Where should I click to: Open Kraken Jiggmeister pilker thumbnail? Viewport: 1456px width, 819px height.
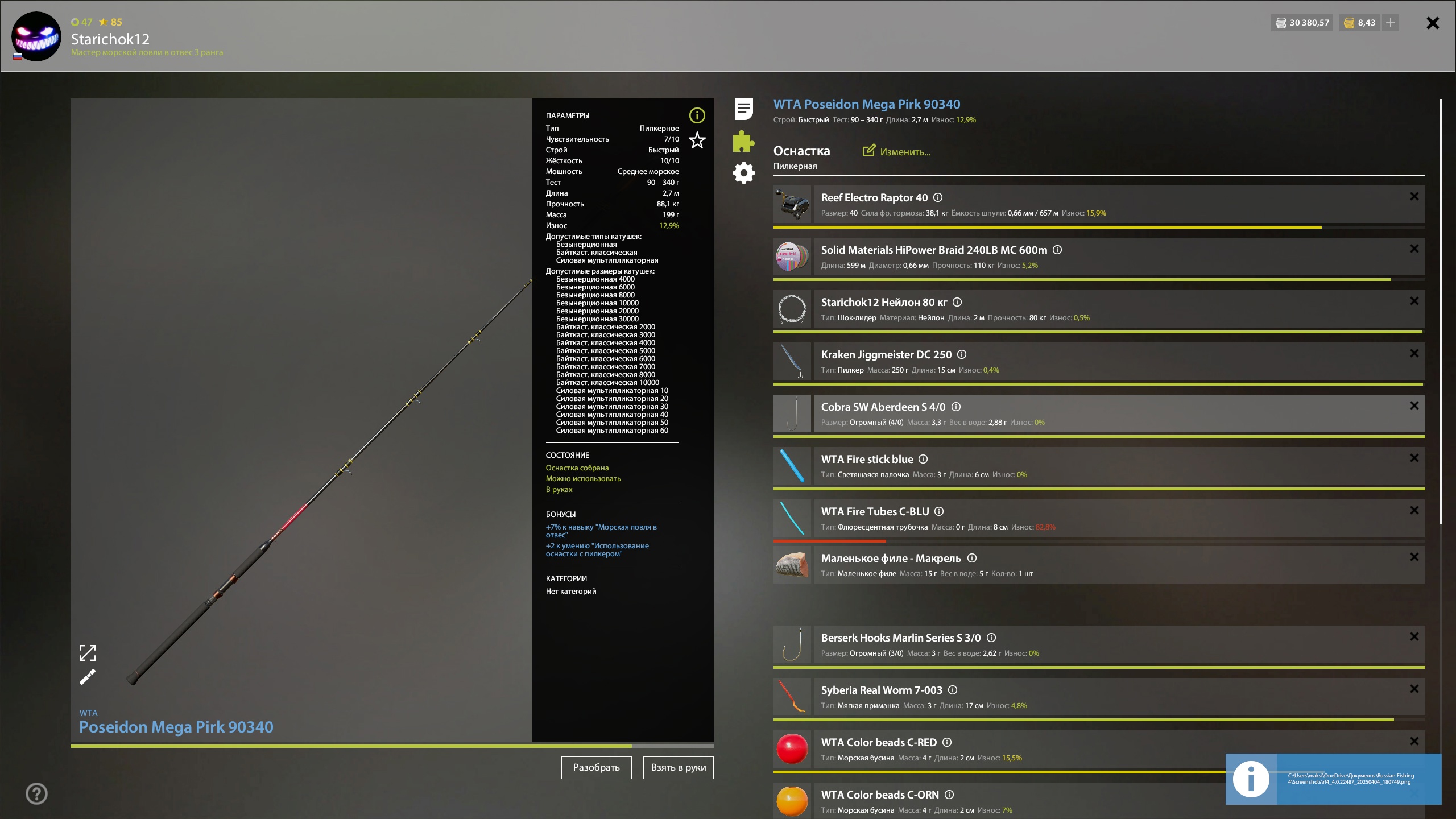tap(792, 361)
